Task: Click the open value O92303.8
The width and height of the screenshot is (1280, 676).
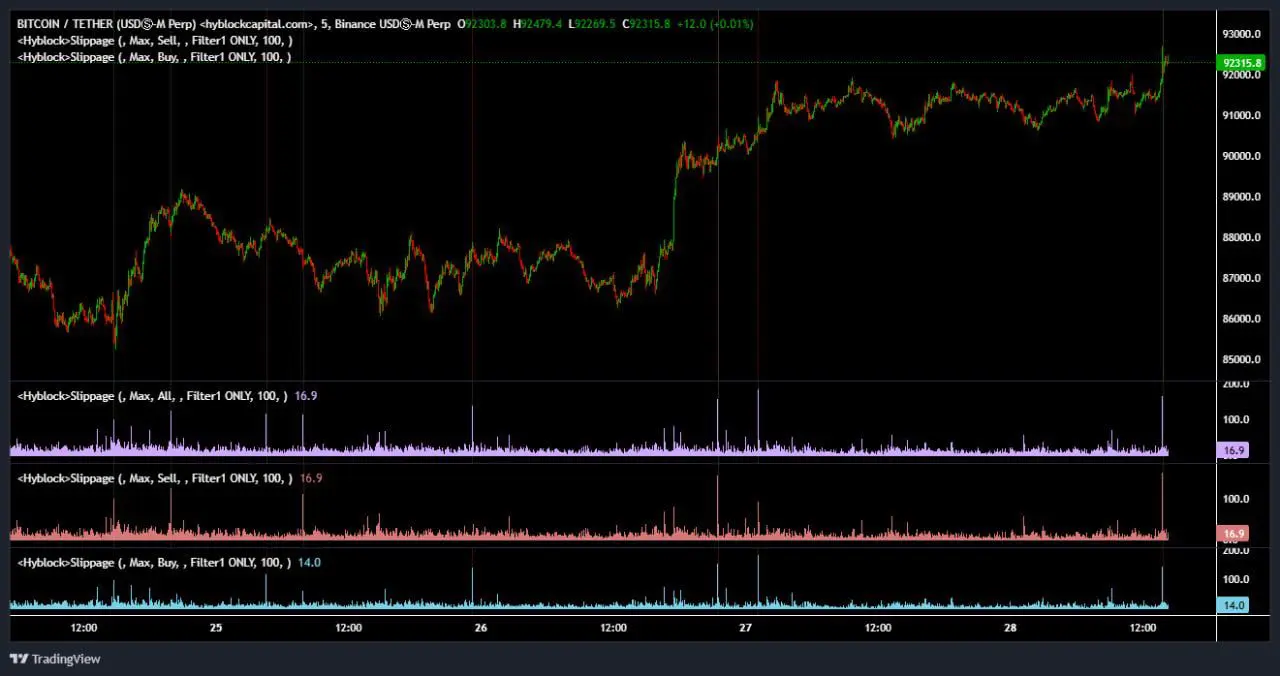Action: pyautogui.click(x=483, y=23)
